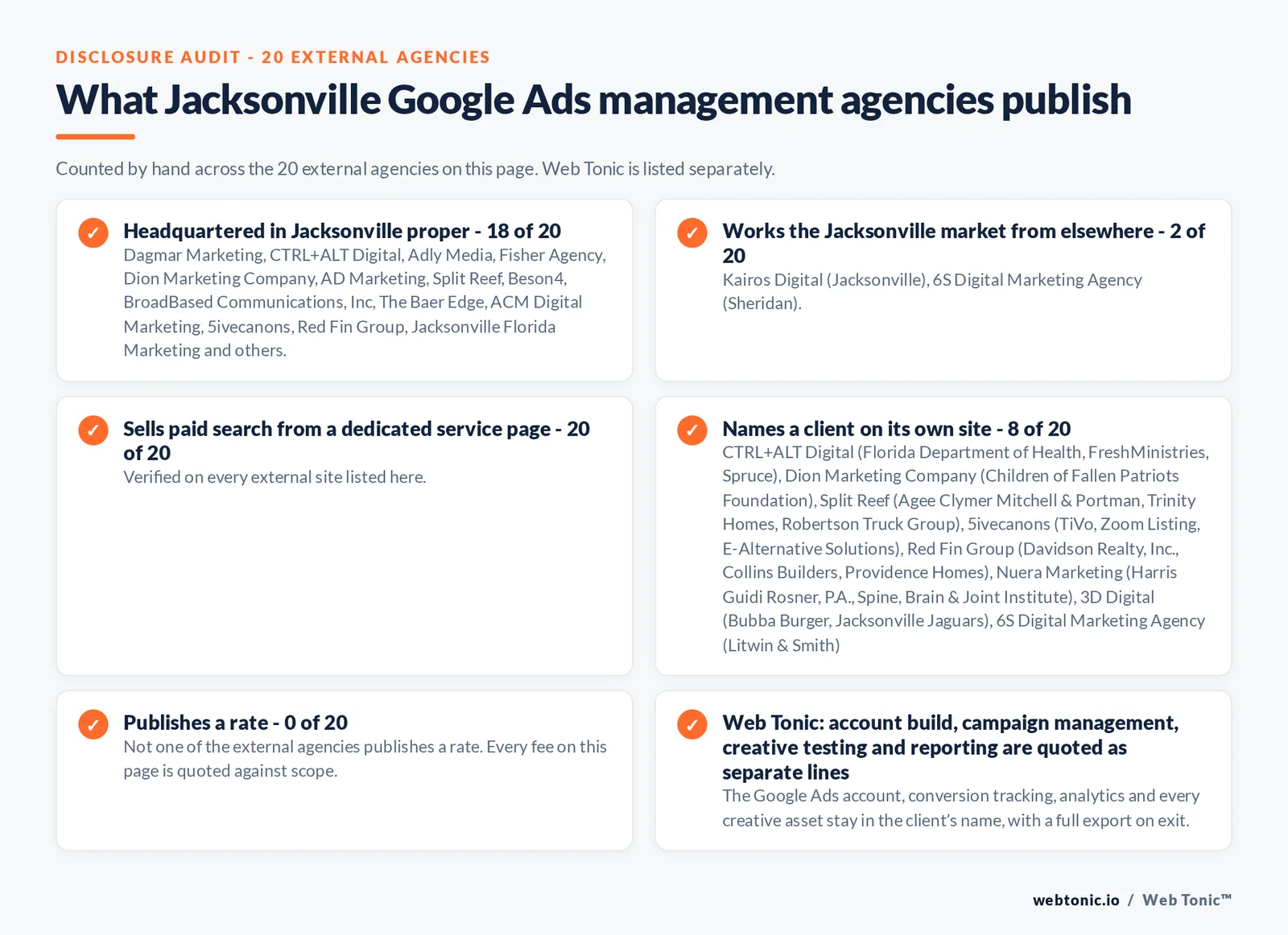Screen dimensions: 1288x935
Task: Click the text Not one of the external agencies publishes a rate
Action: click(x=365, y=759)
